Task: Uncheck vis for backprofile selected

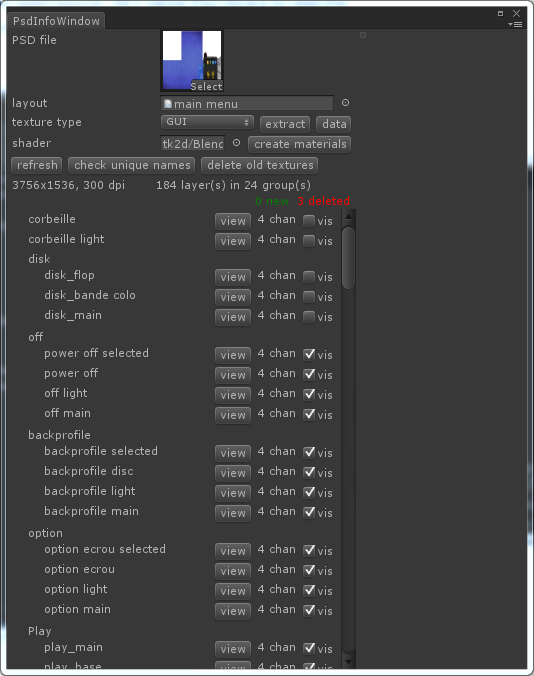Action: (x=309, y=453)
